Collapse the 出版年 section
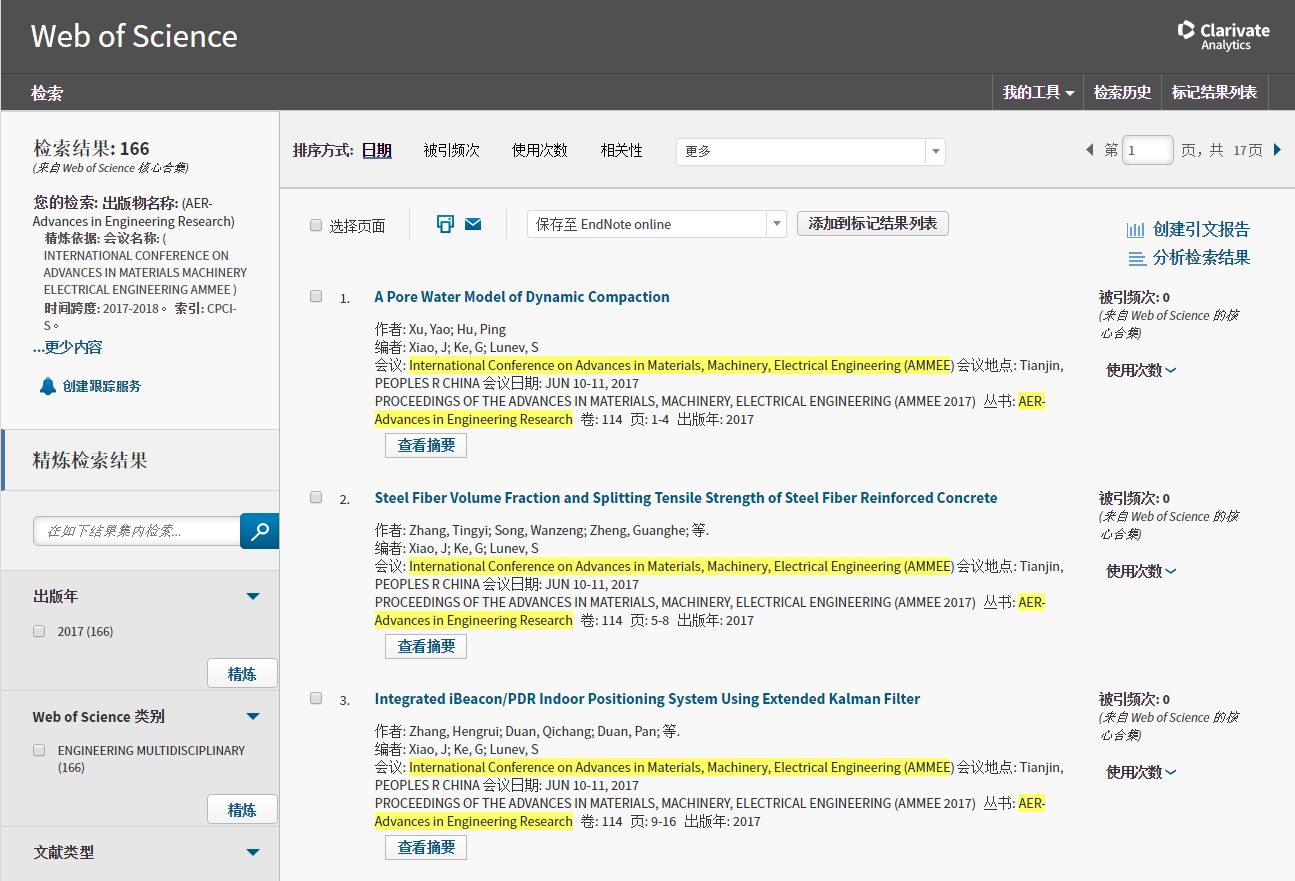Screen dimensions: 1295x881 point(253,597)
